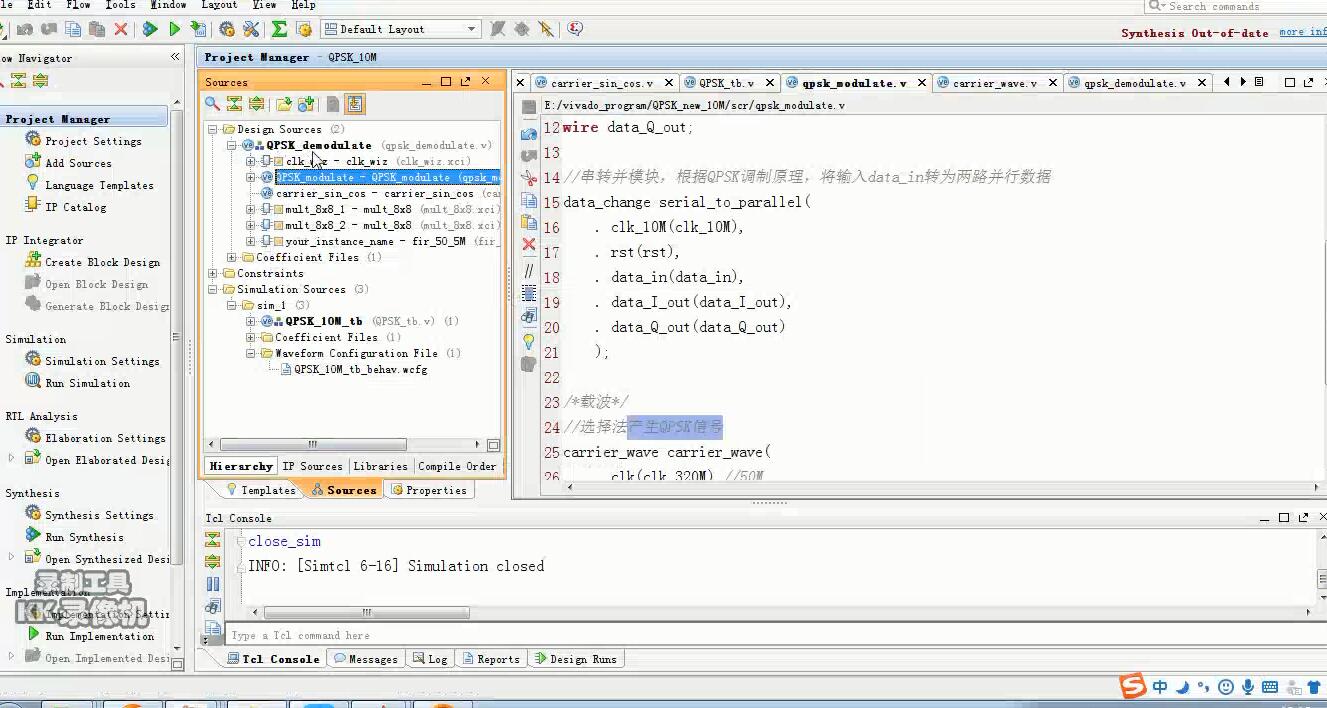This screenshot has width=1327, height=708.
Task: Open the Messages tab
Action: (366, 659)
